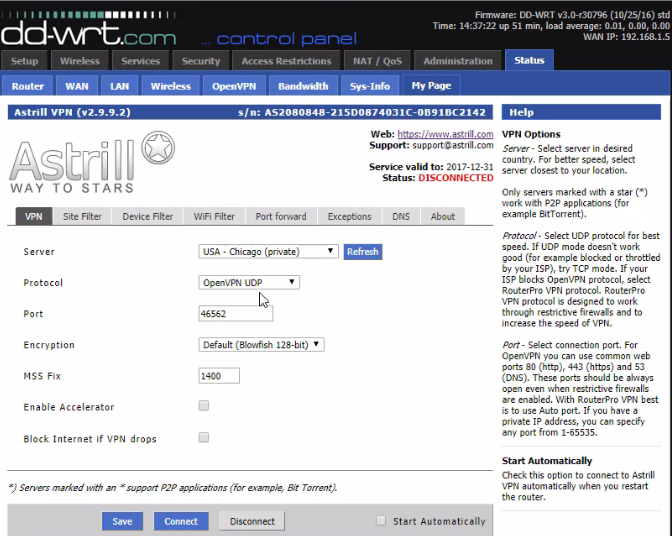Image resolution: width=672 pixels, height=536 pixels.
Task: Click the support@astrill.com email text
Action: pyautogui.click(x=453, y=145)
